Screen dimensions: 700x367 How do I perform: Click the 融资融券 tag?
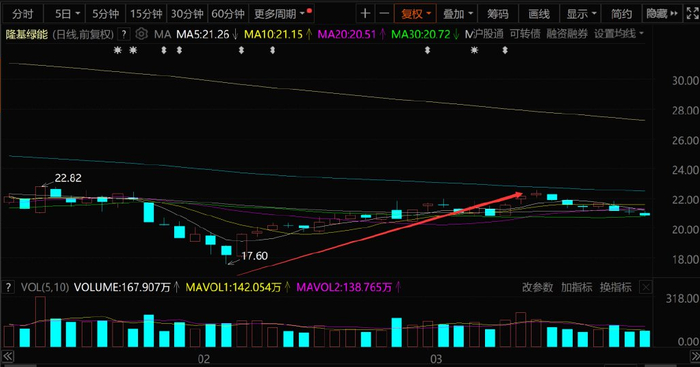coord(567,34)
